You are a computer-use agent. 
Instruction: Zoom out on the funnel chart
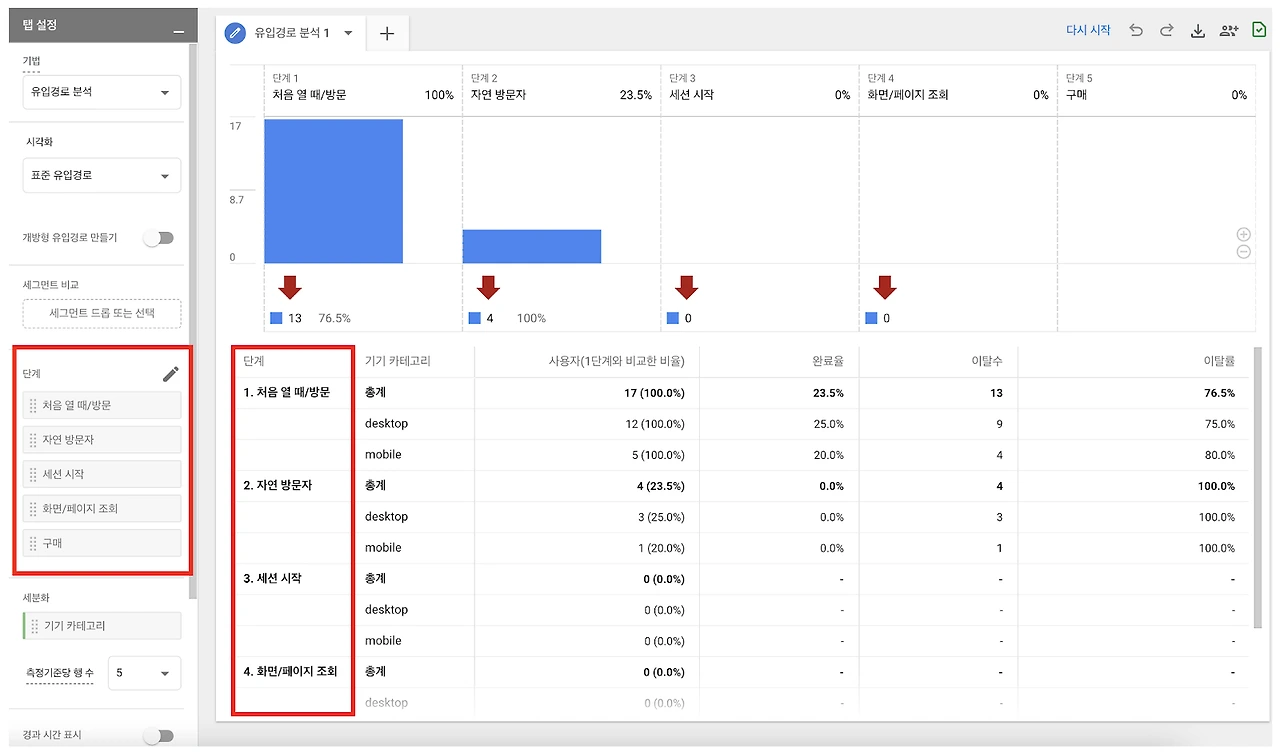[1244, 252]
